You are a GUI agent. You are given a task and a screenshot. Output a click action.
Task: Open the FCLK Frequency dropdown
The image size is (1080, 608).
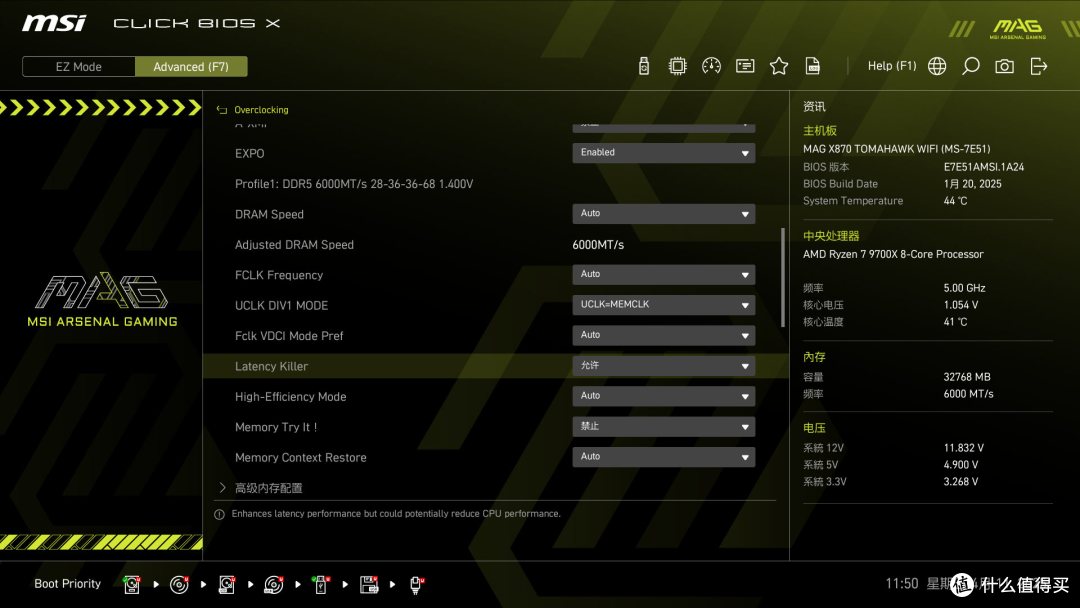click(x=663, y=274)
